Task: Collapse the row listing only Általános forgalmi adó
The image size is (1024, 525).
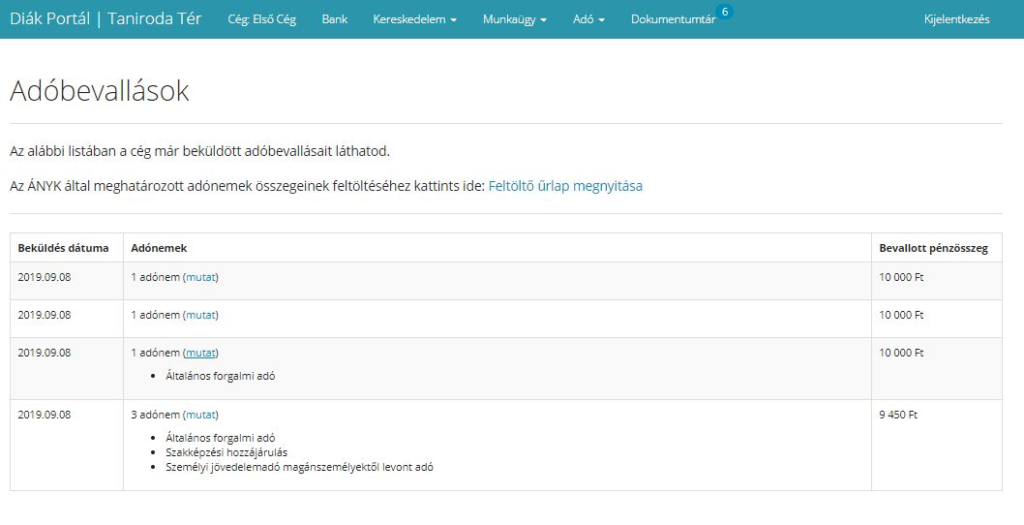Action: pos(201,353)
